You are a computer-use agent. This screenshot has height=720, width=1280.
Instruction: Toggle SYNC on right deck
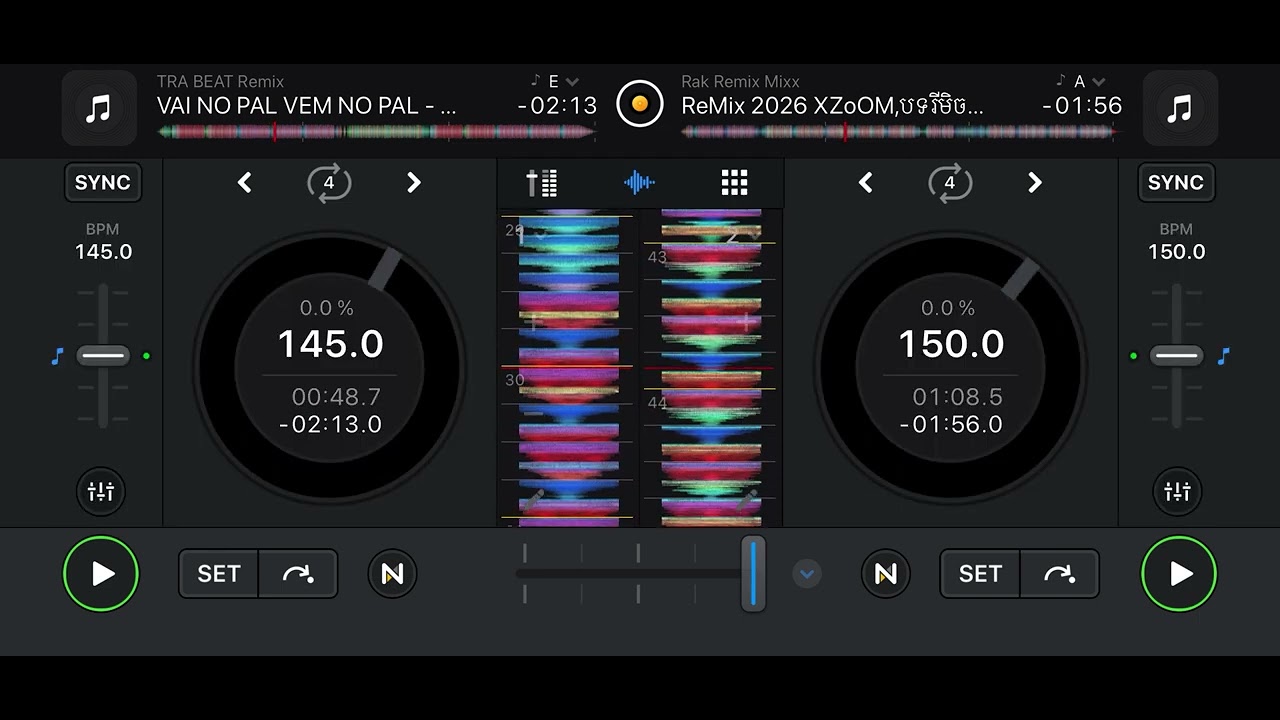[x=1176, y=182]
